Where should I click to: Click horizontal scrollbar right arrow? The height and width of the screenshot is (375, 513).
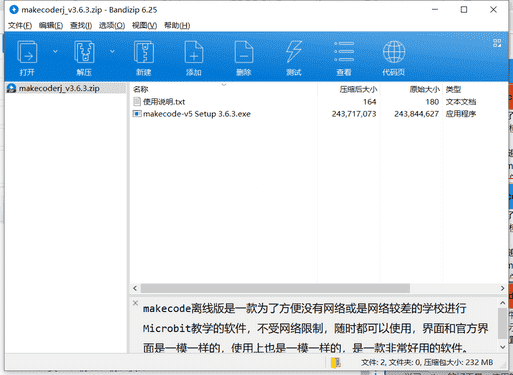[x=502, y=288]
